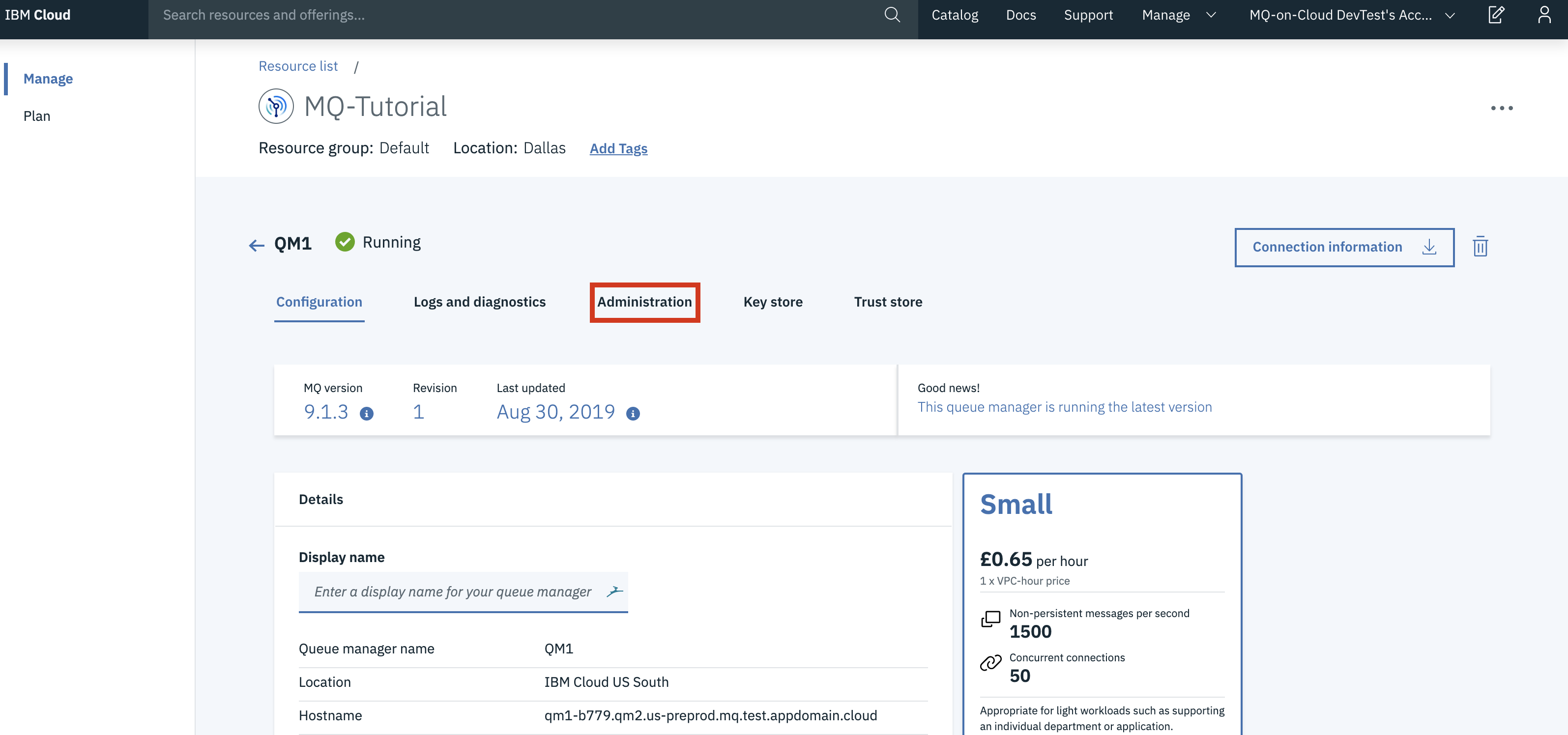Screen dimensions: 1568x735
Task: Click the back arrow icon next to QM1
Action: click(256, 244)
